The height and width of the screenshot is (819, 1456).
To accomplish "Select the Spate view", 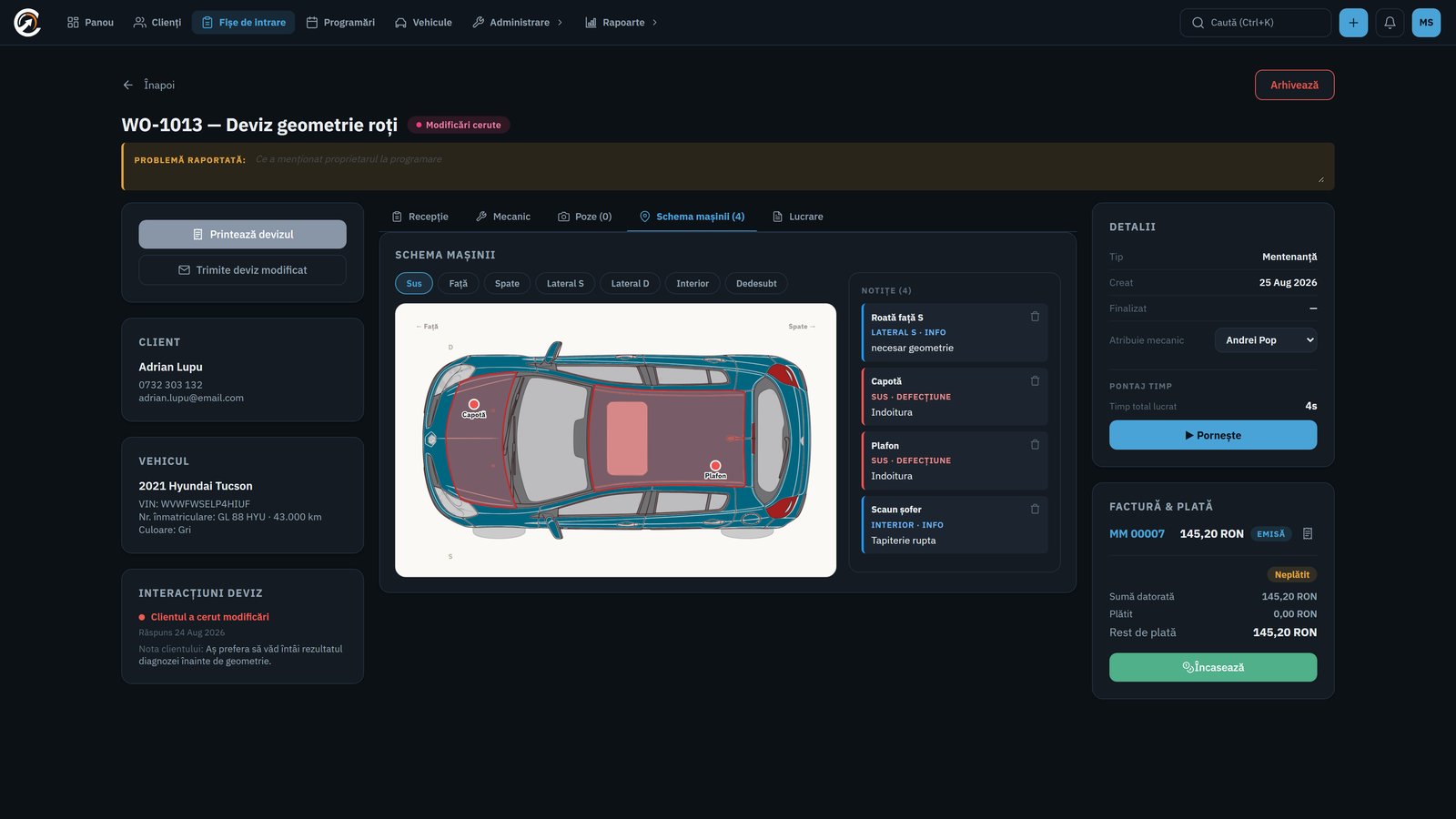I will (x=507, y=284).
